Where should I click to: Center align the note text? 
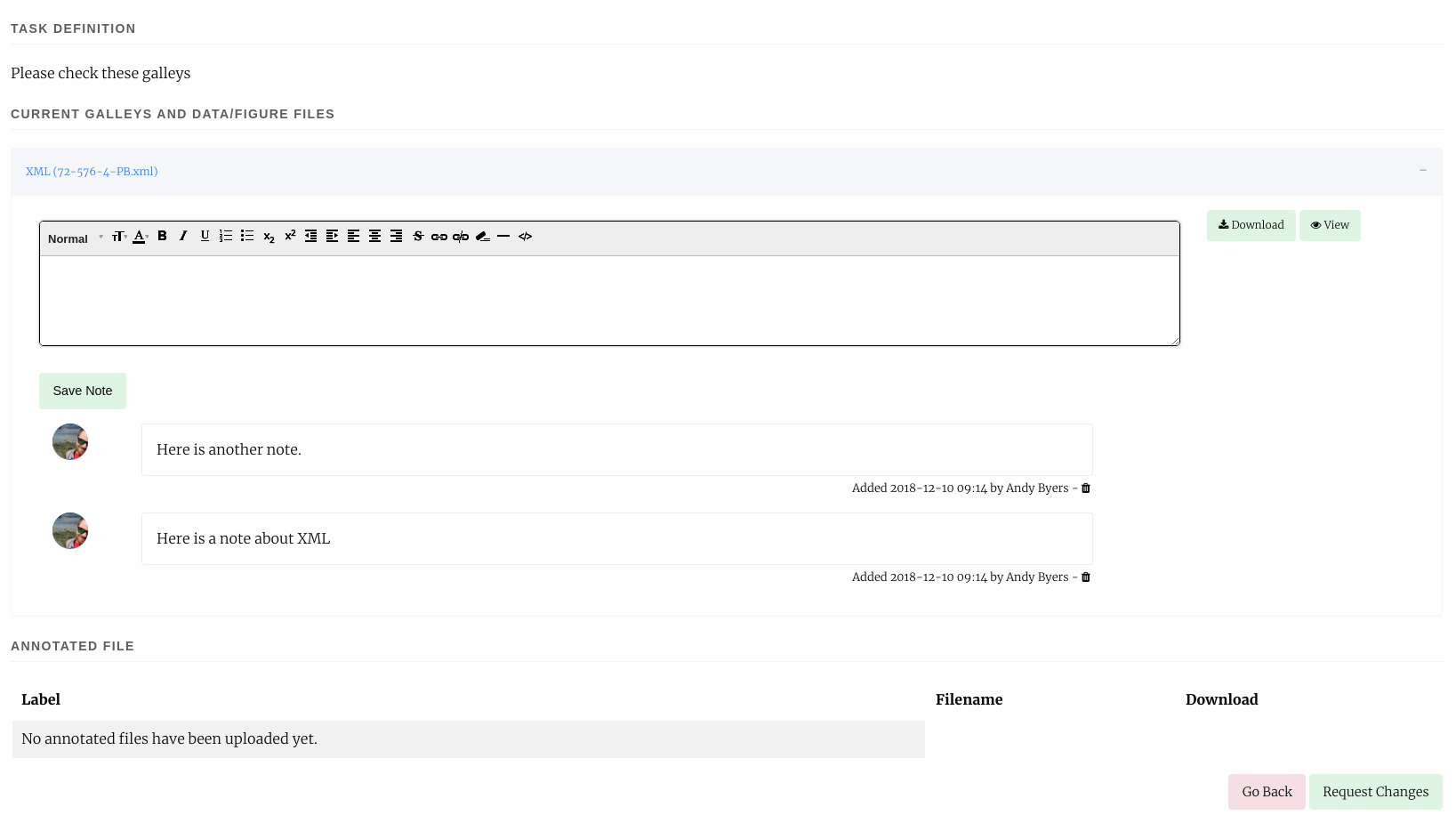[x=374, y=236]
